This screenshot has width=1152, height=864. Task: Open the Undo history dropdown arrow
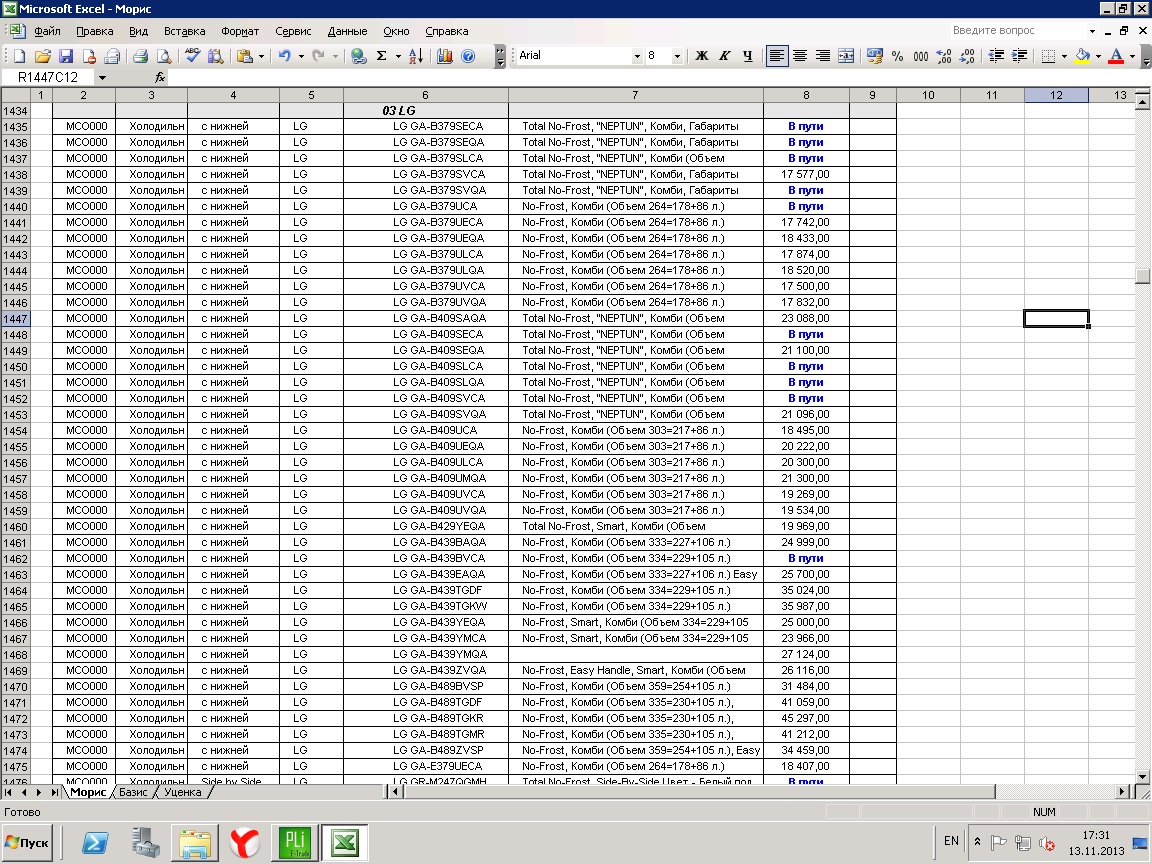tap(300, 56)
